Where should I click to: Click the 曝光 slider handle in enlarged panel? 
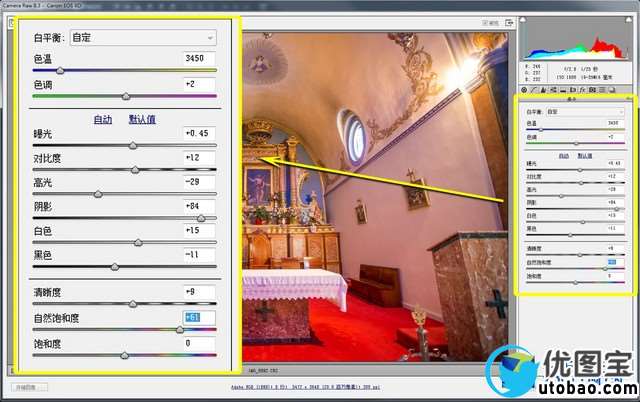pyautogui.click(x=133, y=145)
